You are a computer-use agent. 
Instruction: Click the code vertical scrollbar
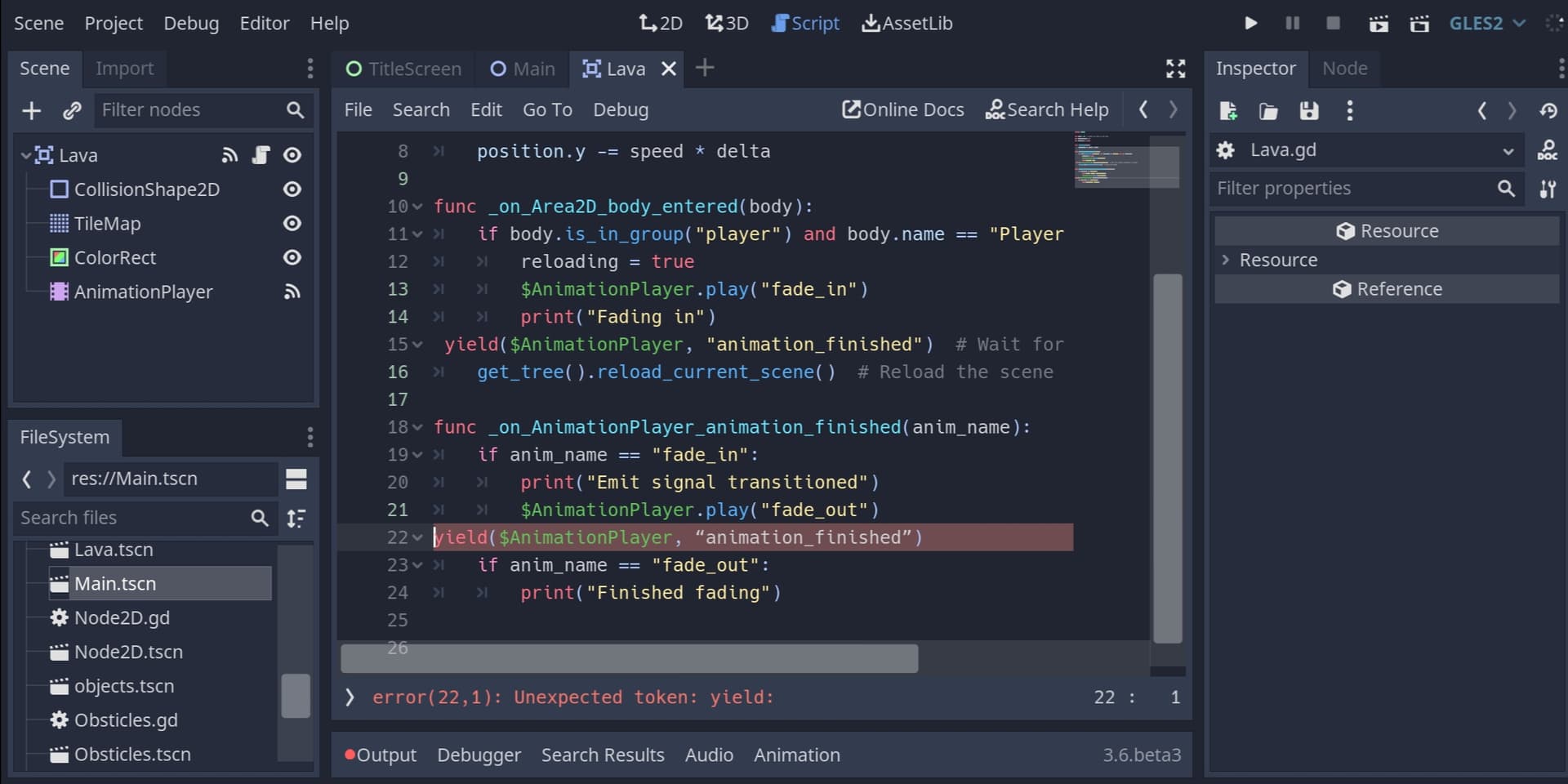(1168, 459)
